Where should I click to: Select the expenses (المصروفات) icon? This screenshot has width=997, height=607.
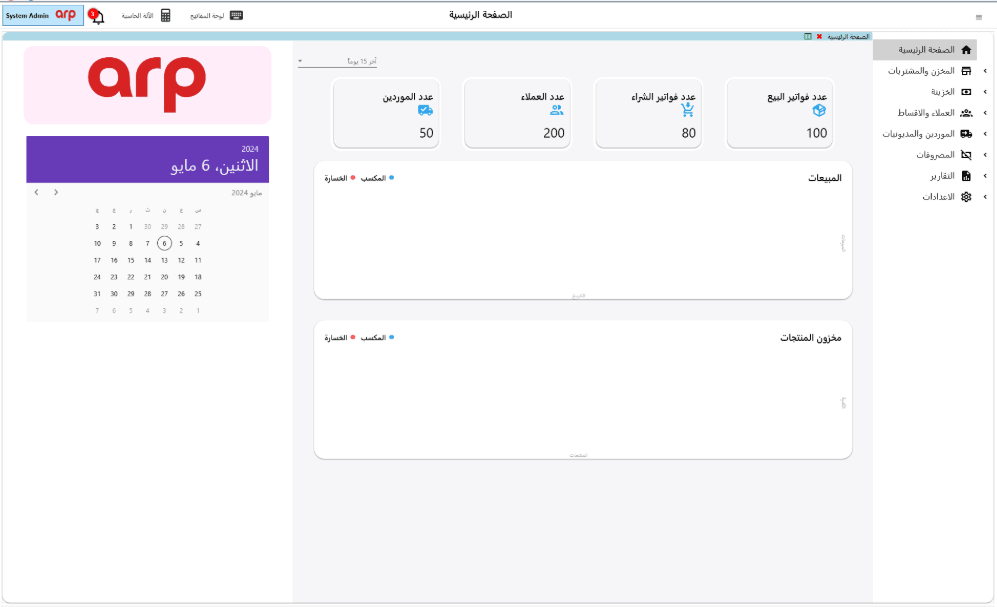[x=966, y=155]
